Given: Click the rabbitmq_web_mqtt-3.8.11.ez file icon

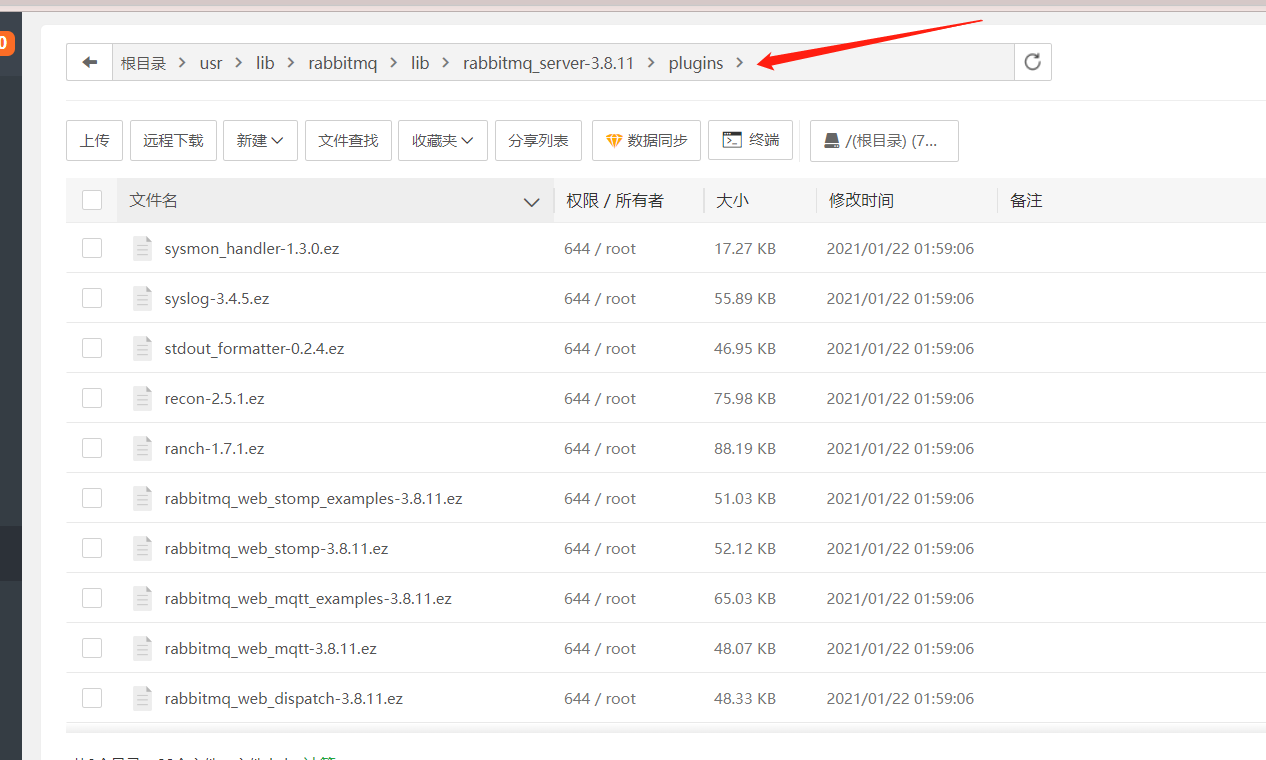Looking at the screenshot, I should (x=143, y=648).
